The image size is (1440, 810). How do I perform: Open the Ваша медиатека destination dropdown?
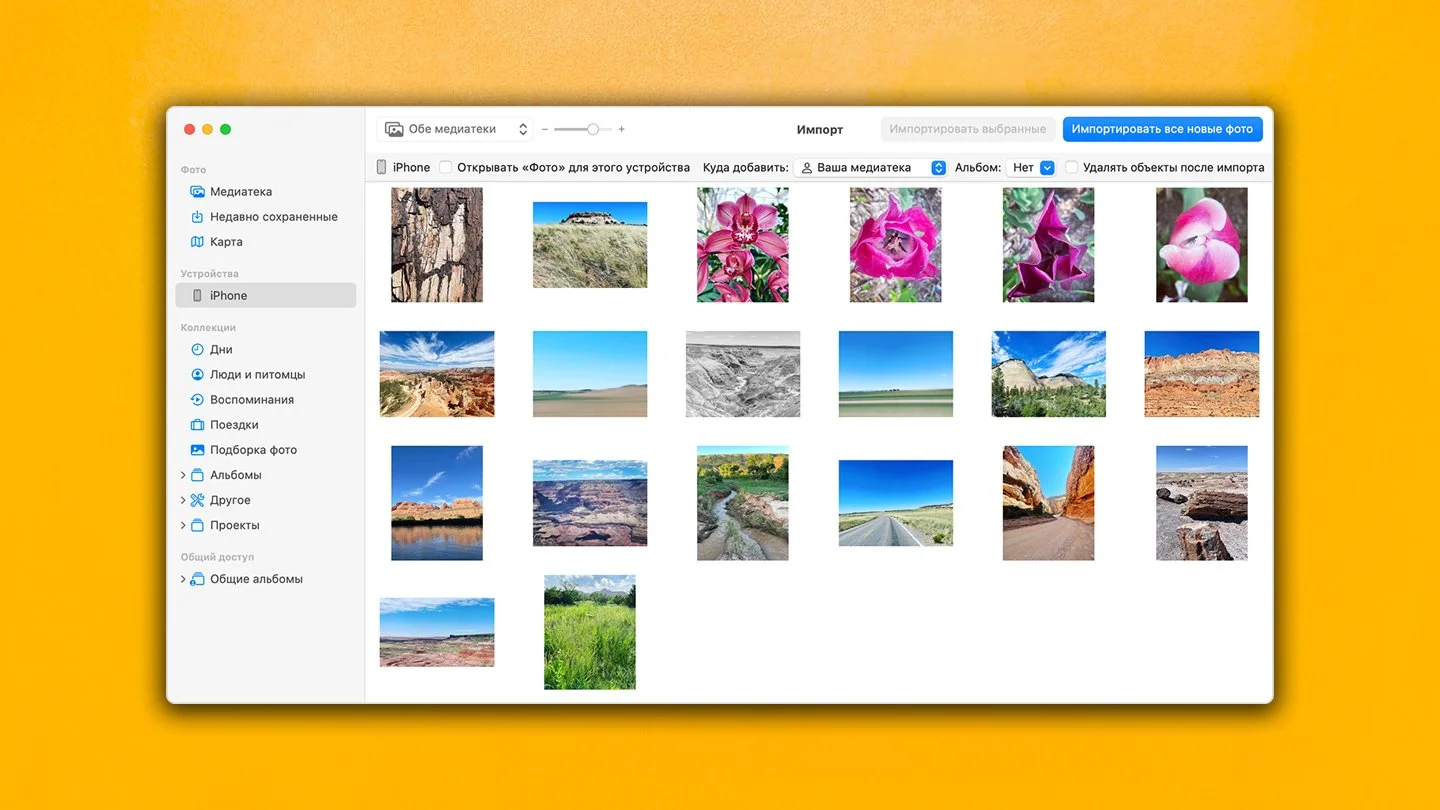pyautogui.click(x=870, y=168)
